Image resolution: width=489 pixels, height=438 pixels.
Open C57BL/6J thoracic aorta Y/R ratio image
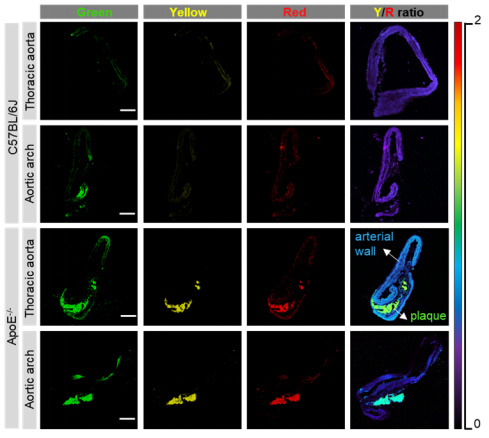399,71
